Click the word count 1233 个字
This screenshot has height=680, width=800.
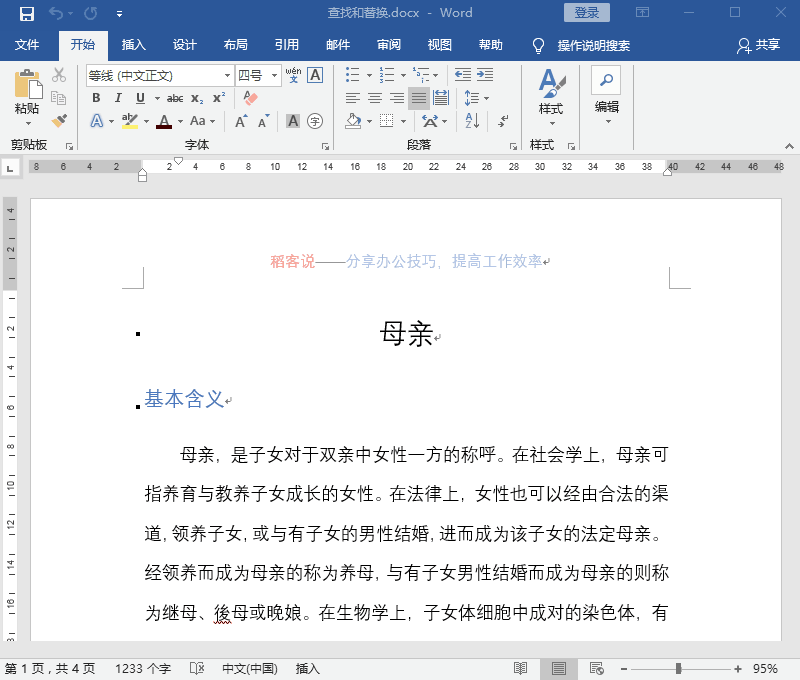click(143, 669)
